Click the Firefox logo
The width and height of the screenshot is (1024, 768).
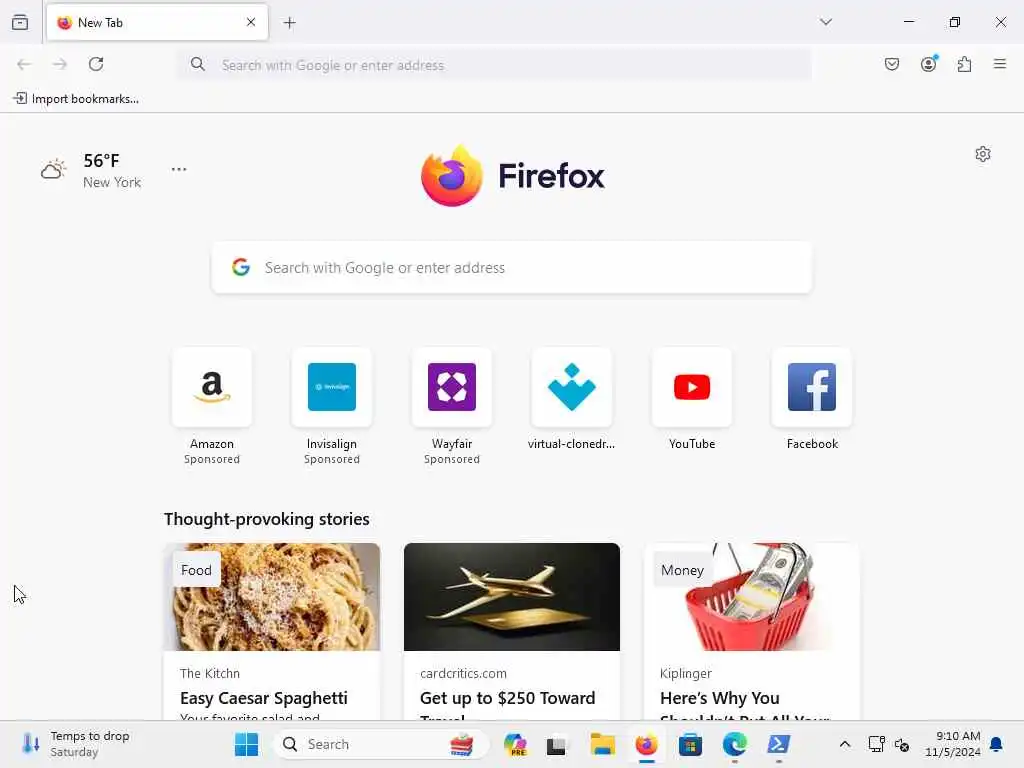pos(513,176)
